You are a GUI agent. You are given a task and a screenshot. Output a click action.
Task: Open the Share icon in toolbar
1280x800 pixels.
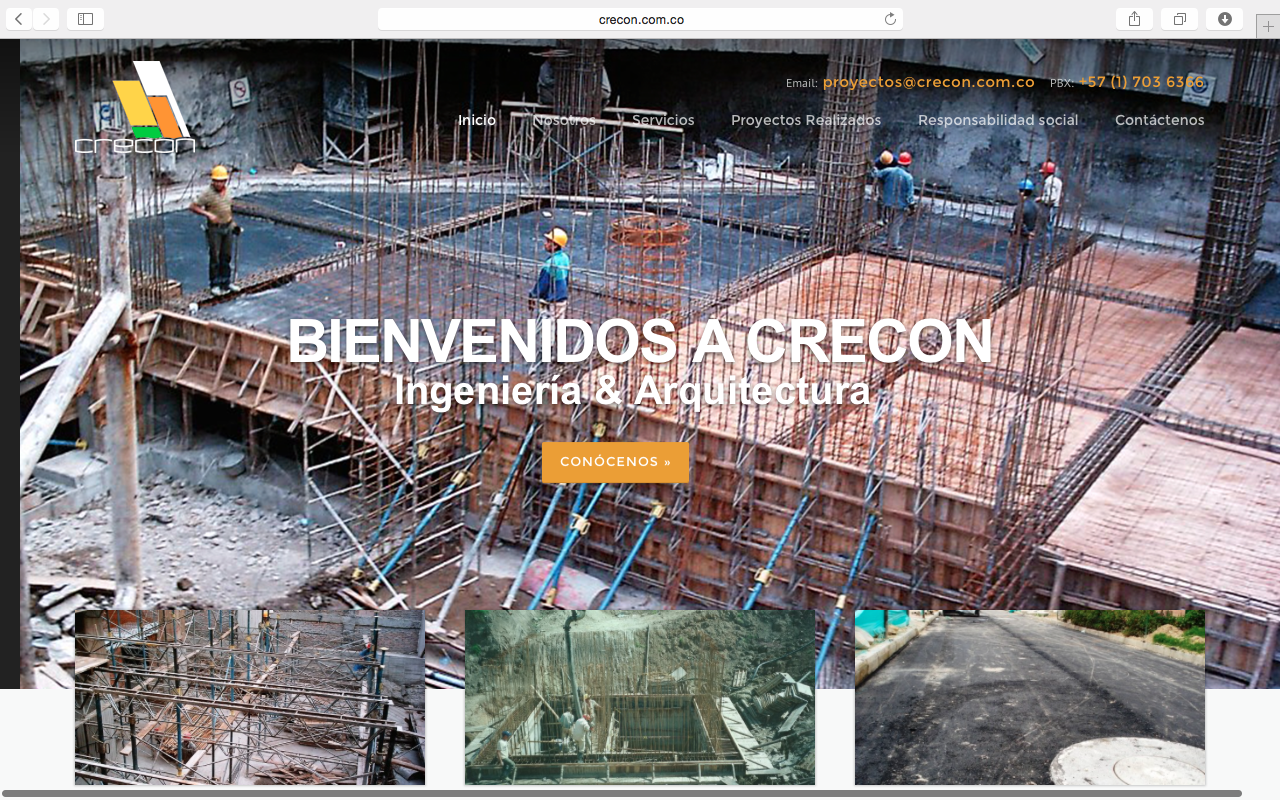point(1134,19)
